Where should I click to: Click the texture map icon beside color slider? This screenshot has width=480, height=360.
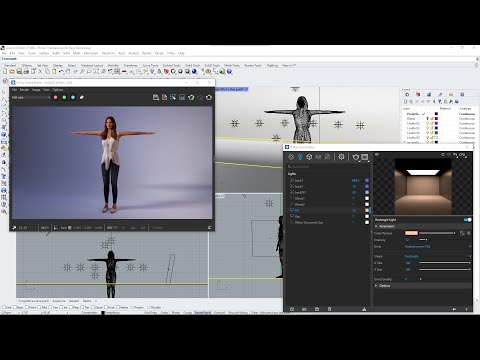coord(462,233)
